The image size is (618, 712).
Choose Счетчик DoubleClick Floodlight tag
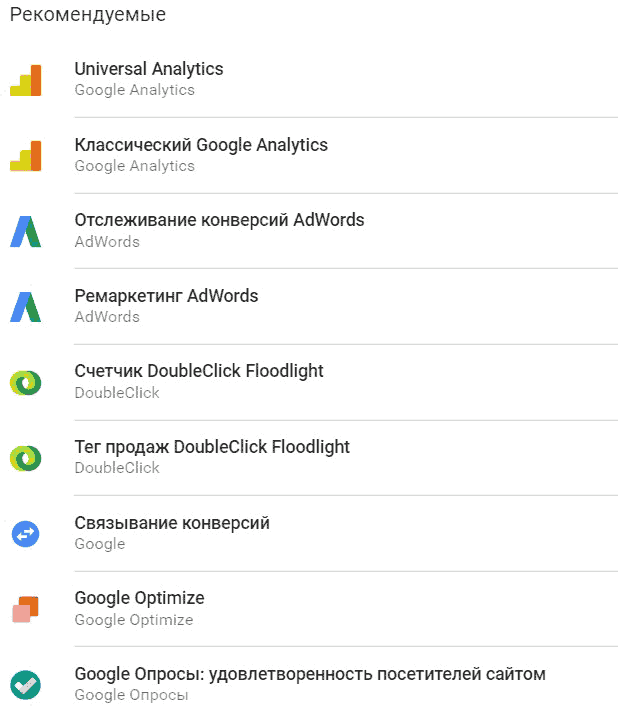pyautogui.click(x=199, y=371)
